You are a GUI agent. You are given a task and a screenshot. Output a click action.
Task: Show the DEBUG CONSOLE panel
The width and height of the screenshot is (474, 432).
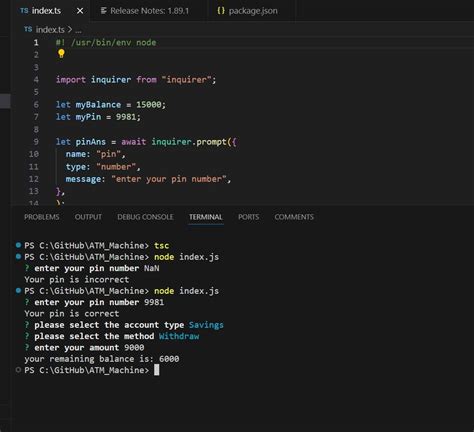(x=145, y=217)
